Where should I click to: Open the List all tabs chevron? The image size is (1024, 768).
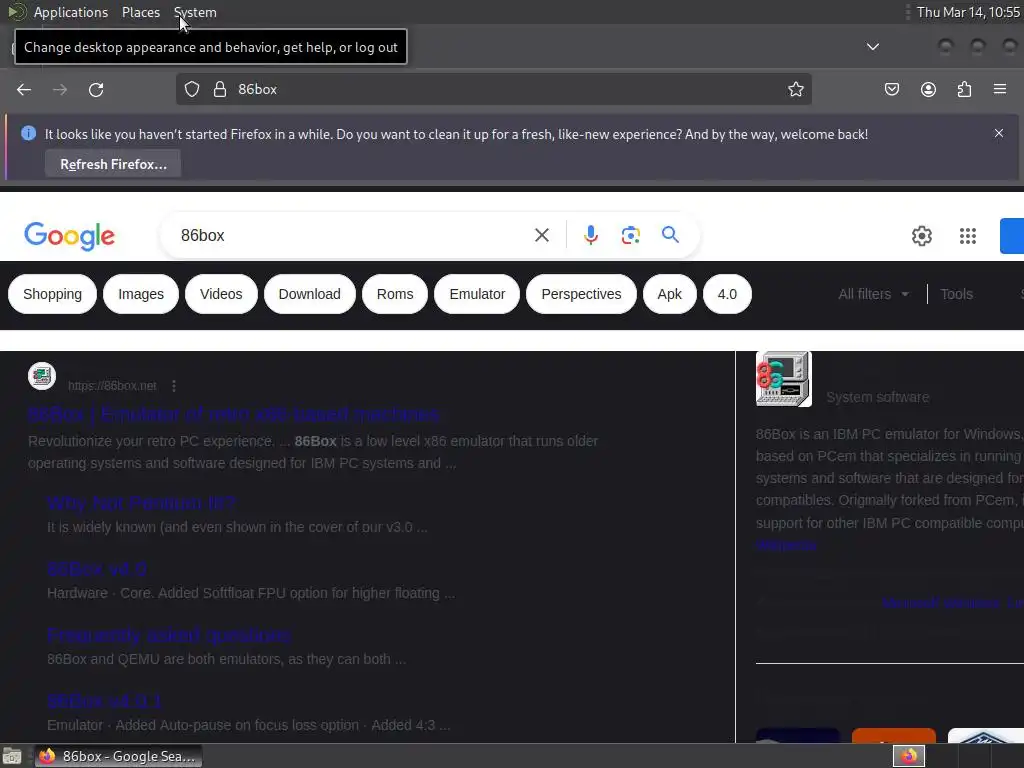click(x=872, y=46)
